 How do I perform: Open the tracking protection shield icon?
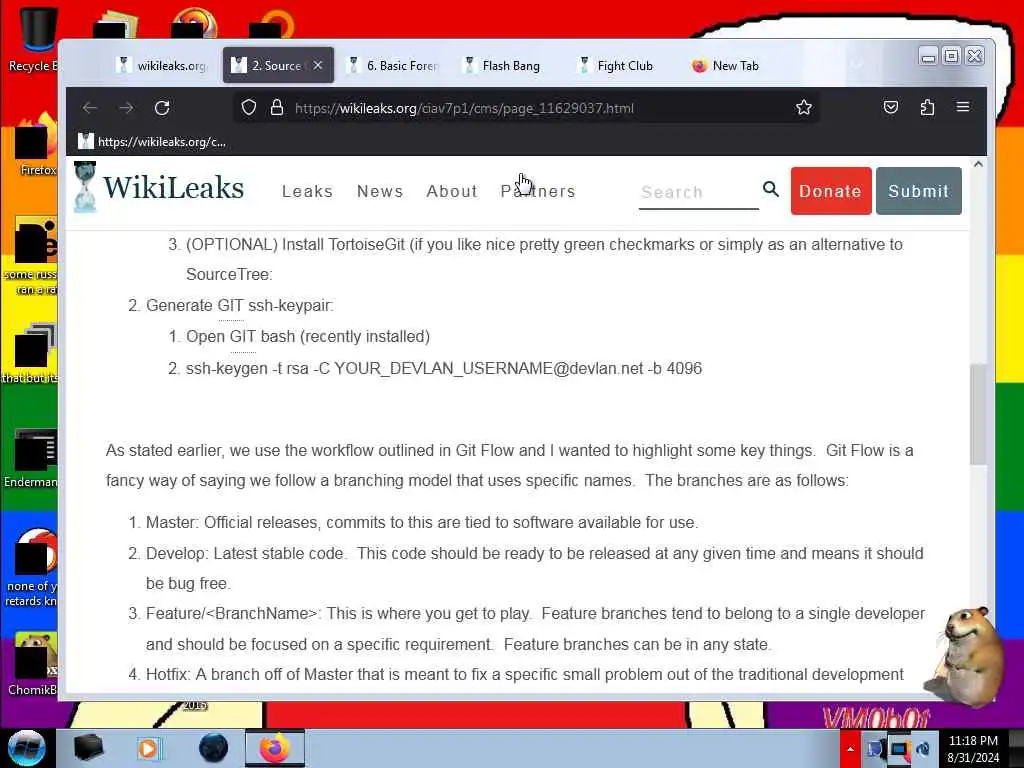249,107
